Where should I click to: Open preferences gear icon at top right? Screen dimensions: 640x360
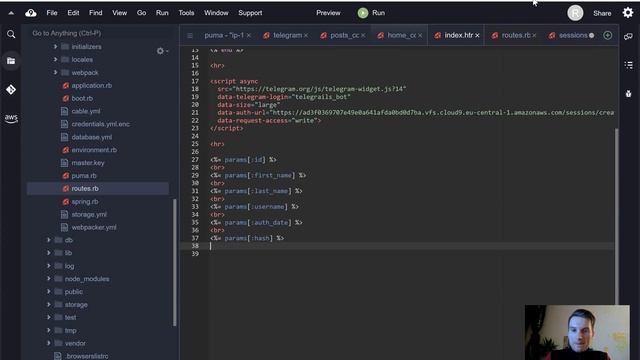628,13
